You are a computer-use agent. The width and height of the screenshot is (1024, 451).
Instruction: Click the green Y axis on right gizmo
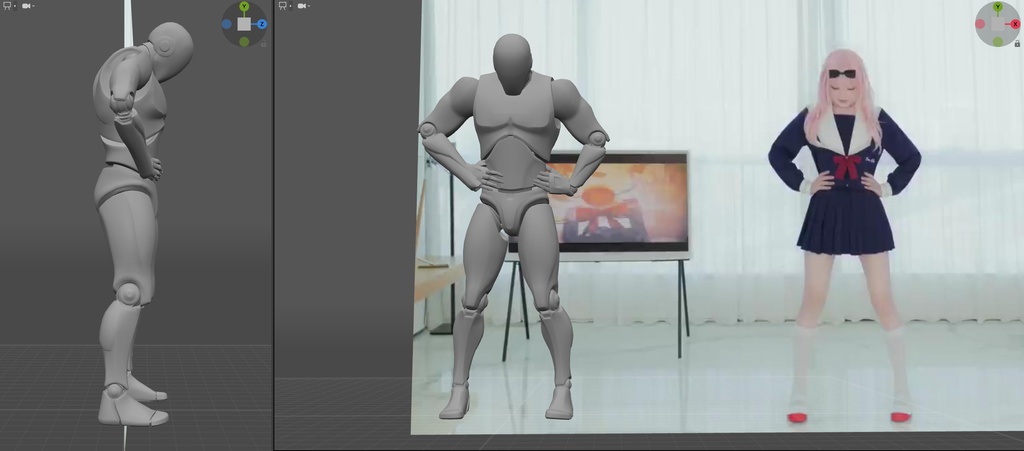point(998,7)
